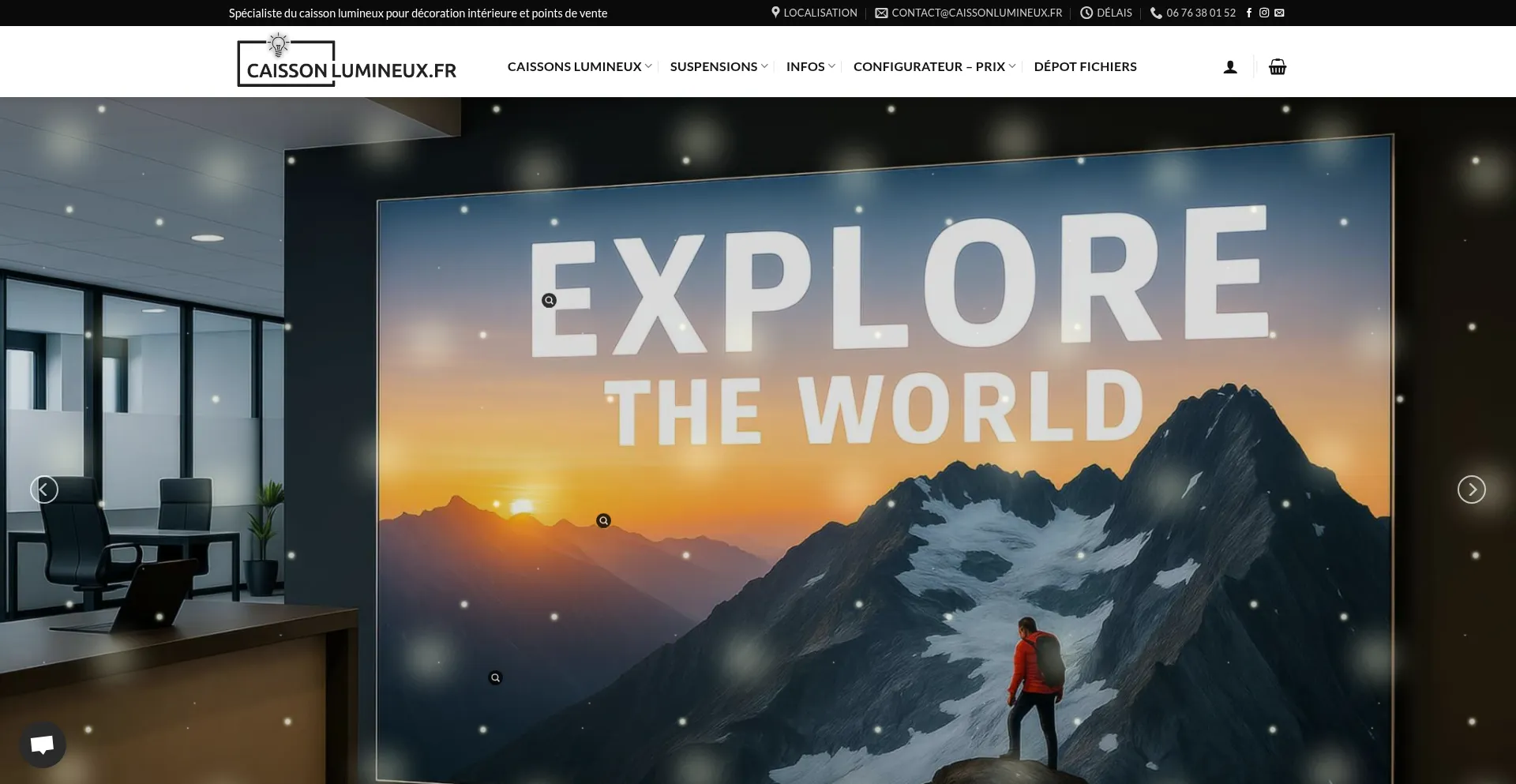Open the user account icon
Viewport: 1516px width, 784px height.
coord(1230,67)
